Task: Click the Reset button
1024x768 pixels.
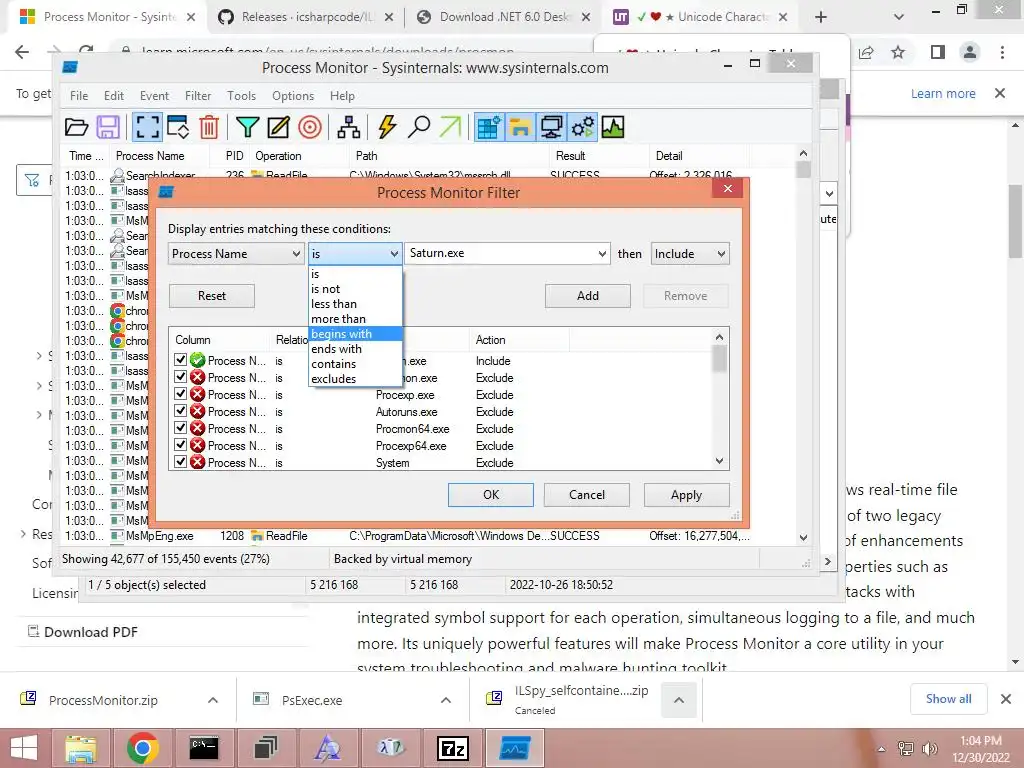Action: [x=212, y=296]
